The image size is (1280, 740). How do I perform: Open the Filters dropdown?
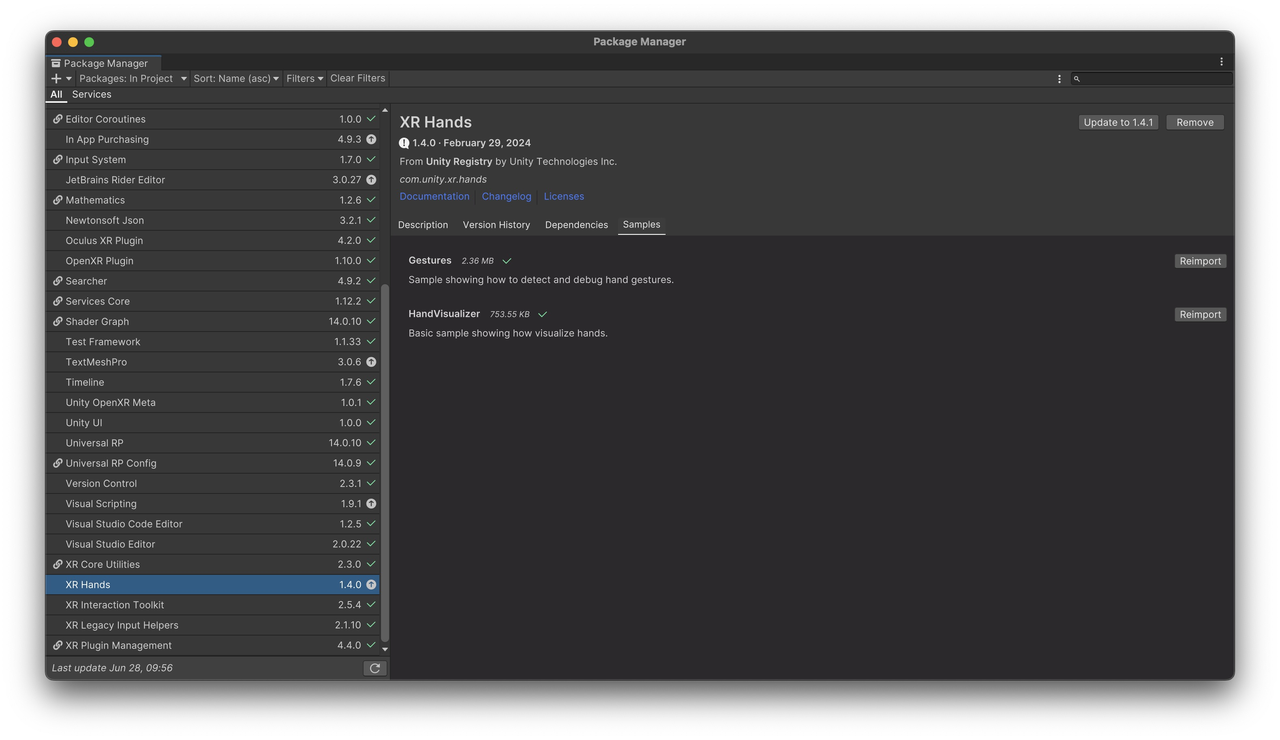pyautogui.click(x=305, y=78)
